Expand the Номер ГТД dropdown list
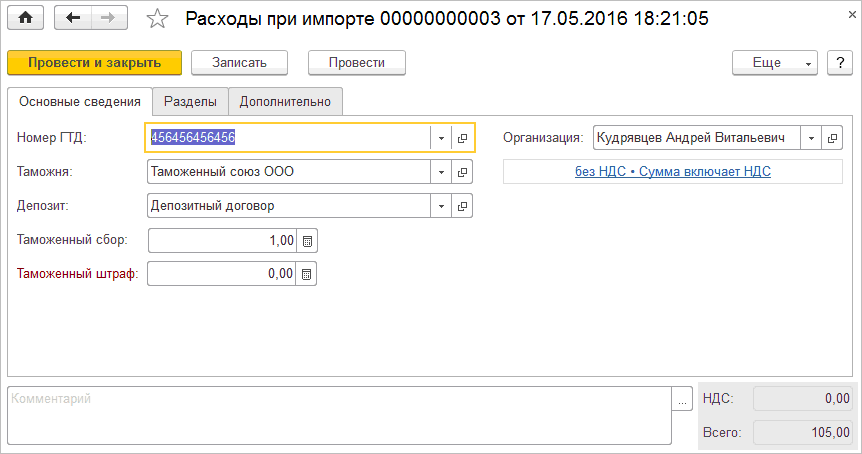The height and width of the screenshot is (454, 862). tap(441, 138)
